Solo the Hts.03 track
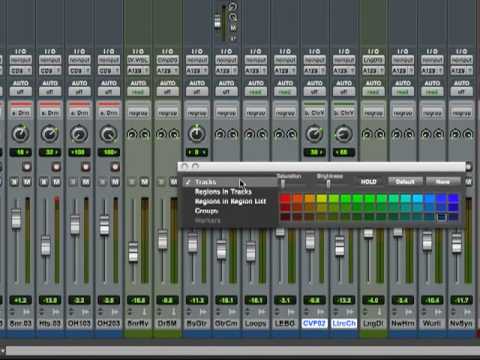480x360 pixels. 44,182
